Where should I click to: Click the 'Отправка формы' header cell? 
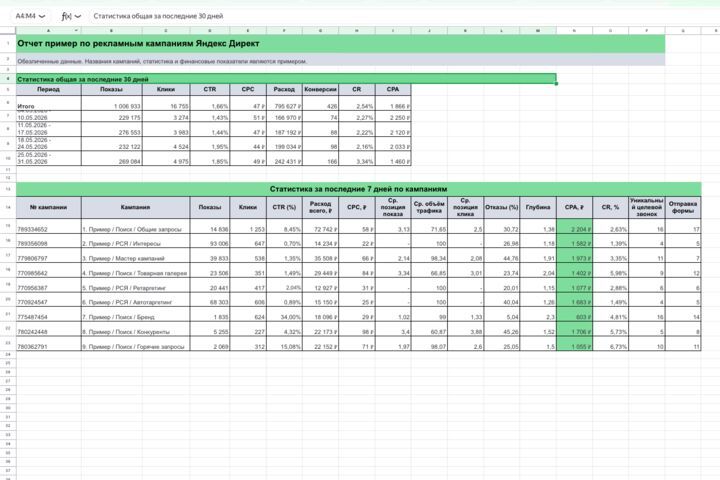click(683, 207)
